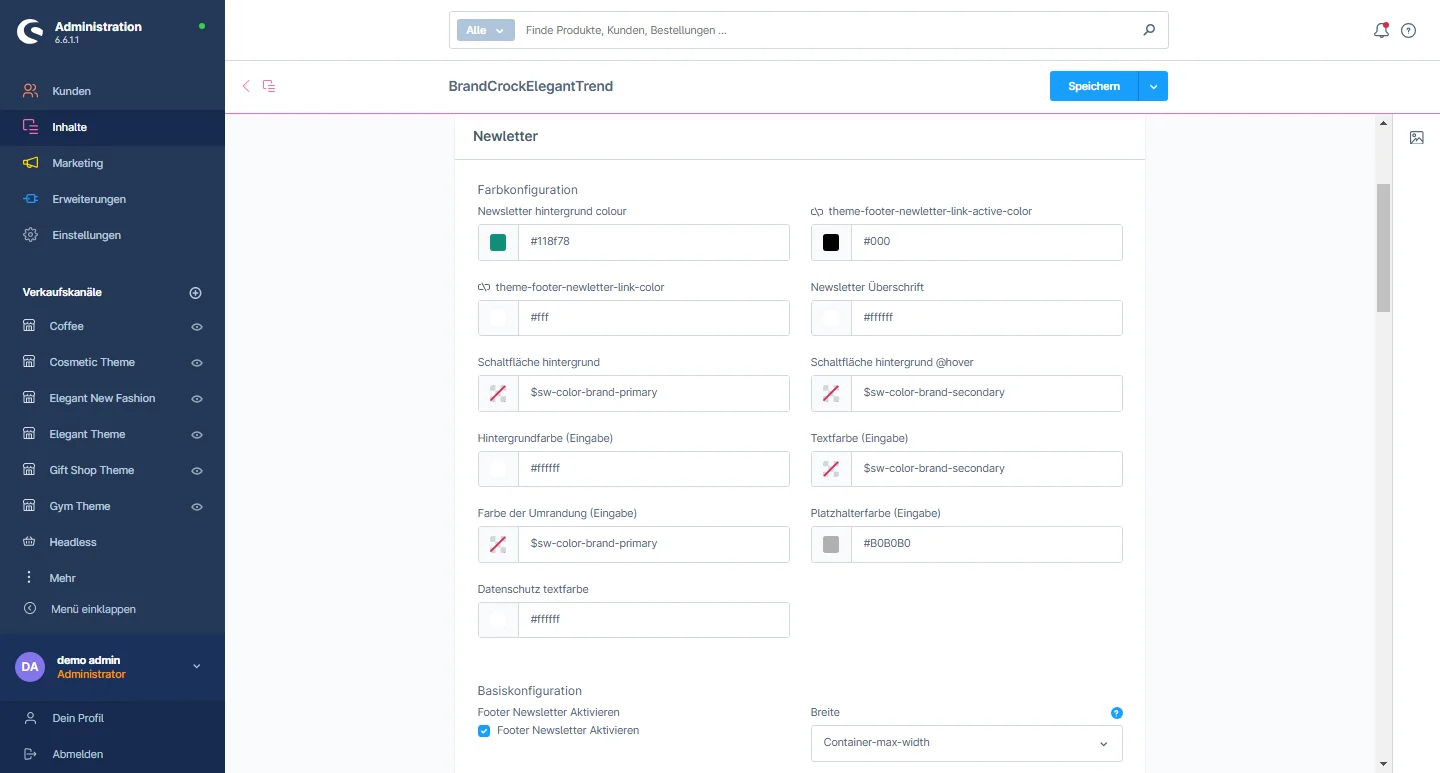Toggle visibility eye for Coffee channel

[x=197, y=327]
